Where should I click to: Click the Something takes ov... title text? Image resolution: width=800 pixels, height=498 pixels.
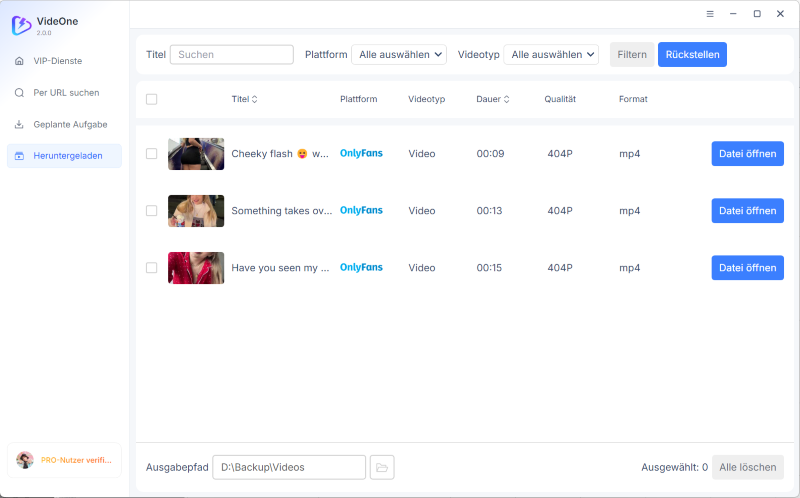pyautogui.click(x=282, y=211)
